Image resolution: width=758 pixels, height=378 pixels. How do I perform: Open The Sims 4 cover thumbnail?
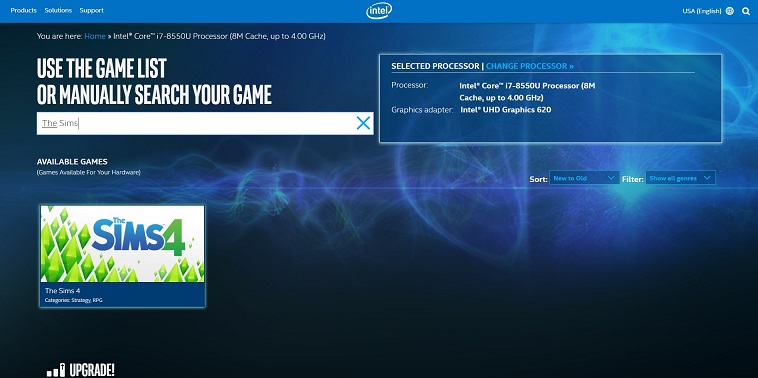[122, 244]
